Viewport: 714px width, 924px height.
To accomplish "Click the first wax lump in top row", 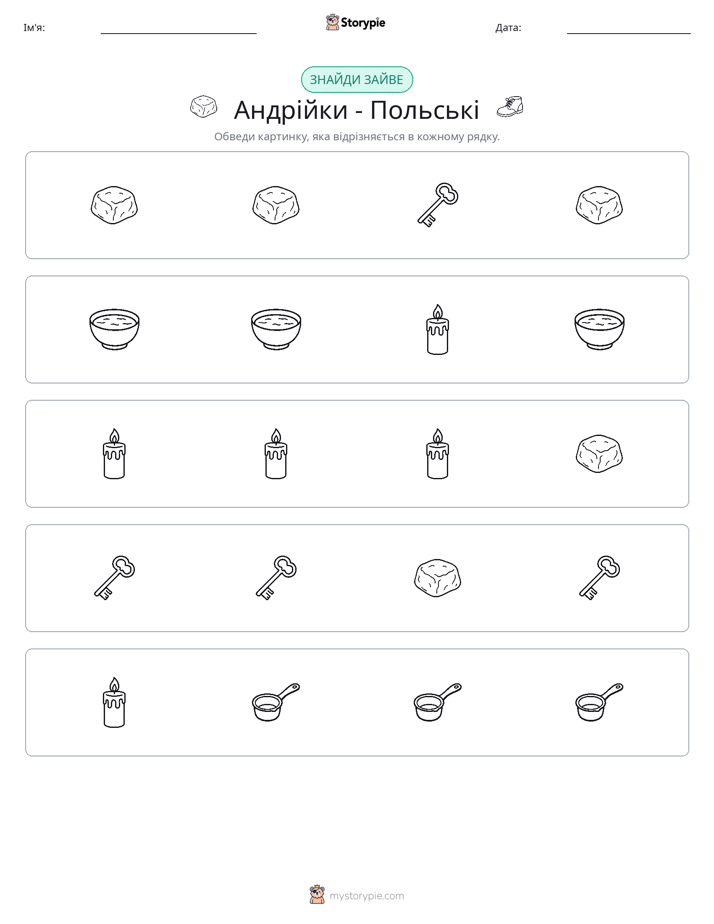I will coord(114,205).
